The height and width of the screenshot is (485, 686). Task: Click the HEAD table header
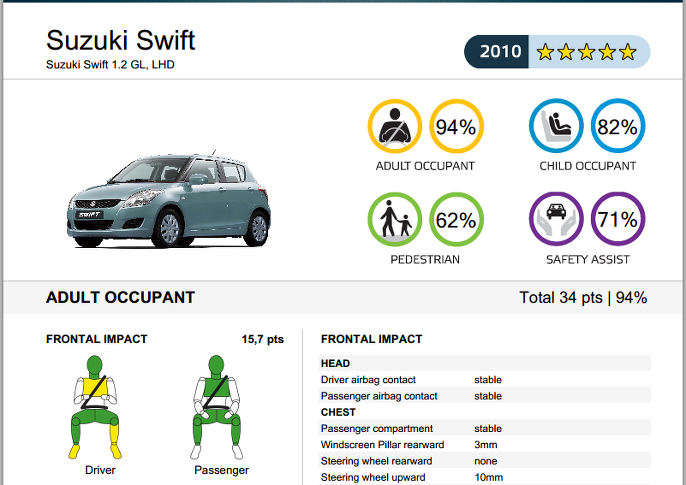[x=336, y=363]
